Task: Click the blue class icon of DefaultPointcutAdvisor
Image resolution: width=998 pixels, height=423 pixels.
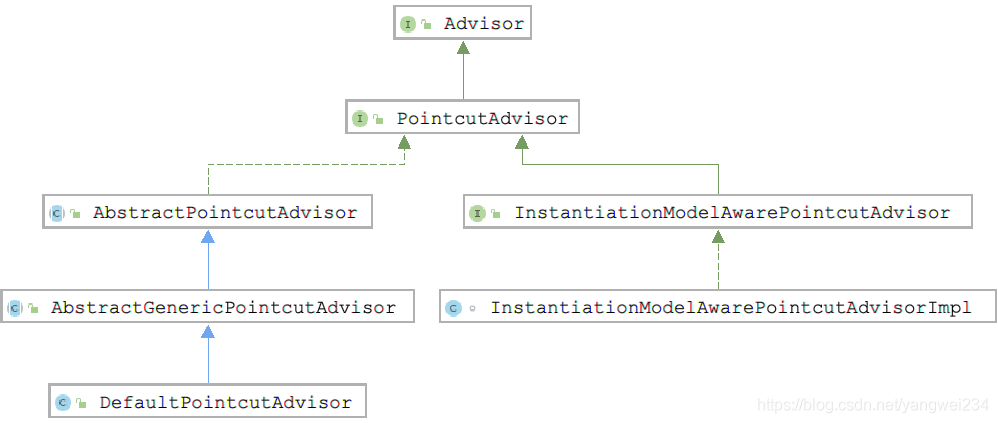Action: 62,403
